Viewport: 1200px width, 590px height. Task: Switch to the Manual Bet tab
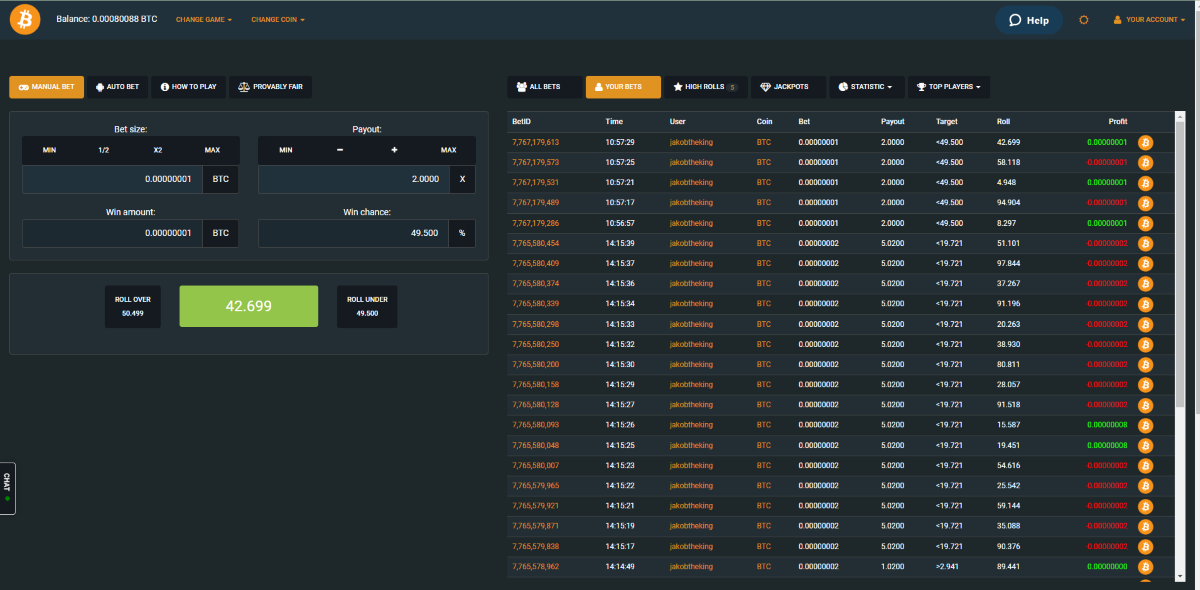[47, 87]
